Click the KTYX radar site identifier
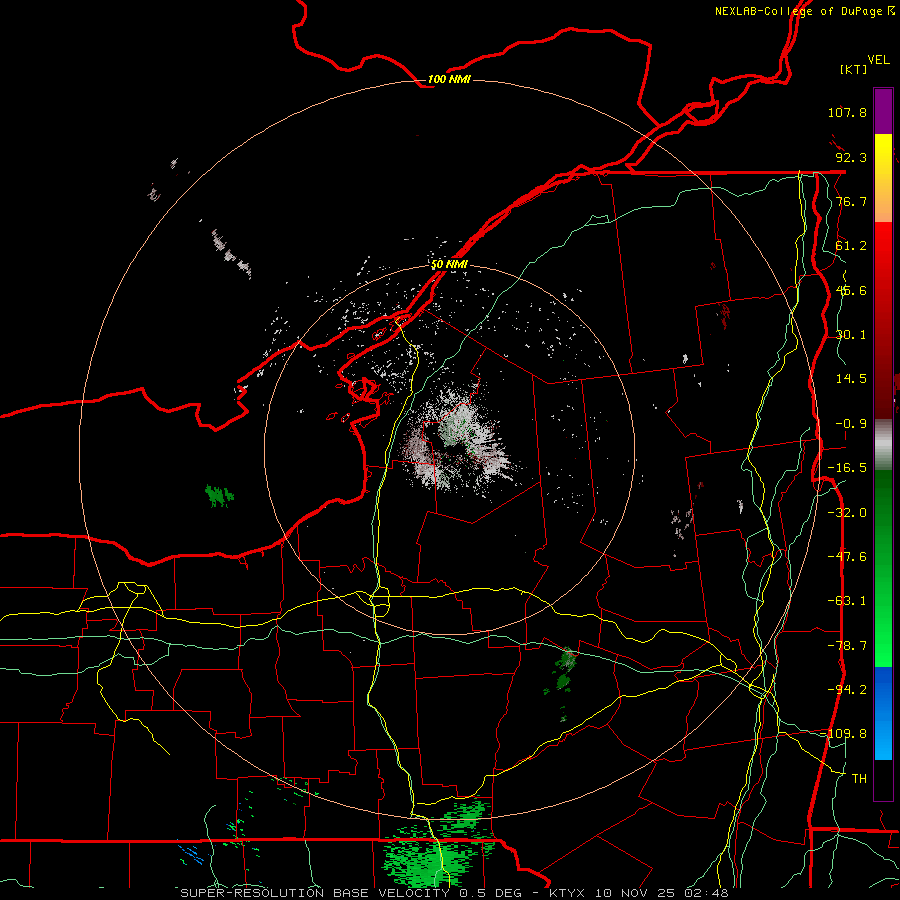 point(567,893)
